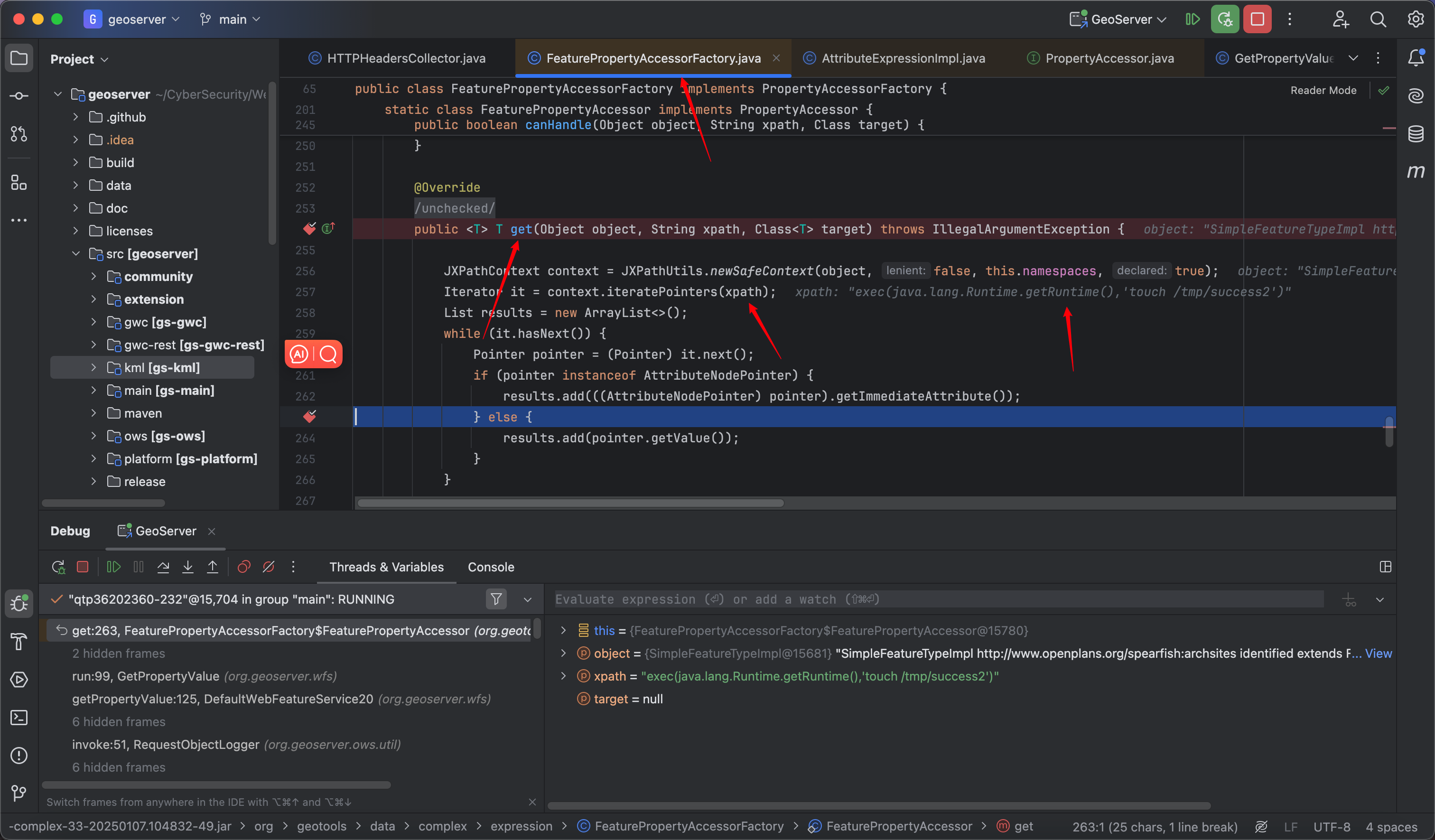
Task: Switch to HTTPHeadersCollector.java tab
Action: tap(397, 58)
